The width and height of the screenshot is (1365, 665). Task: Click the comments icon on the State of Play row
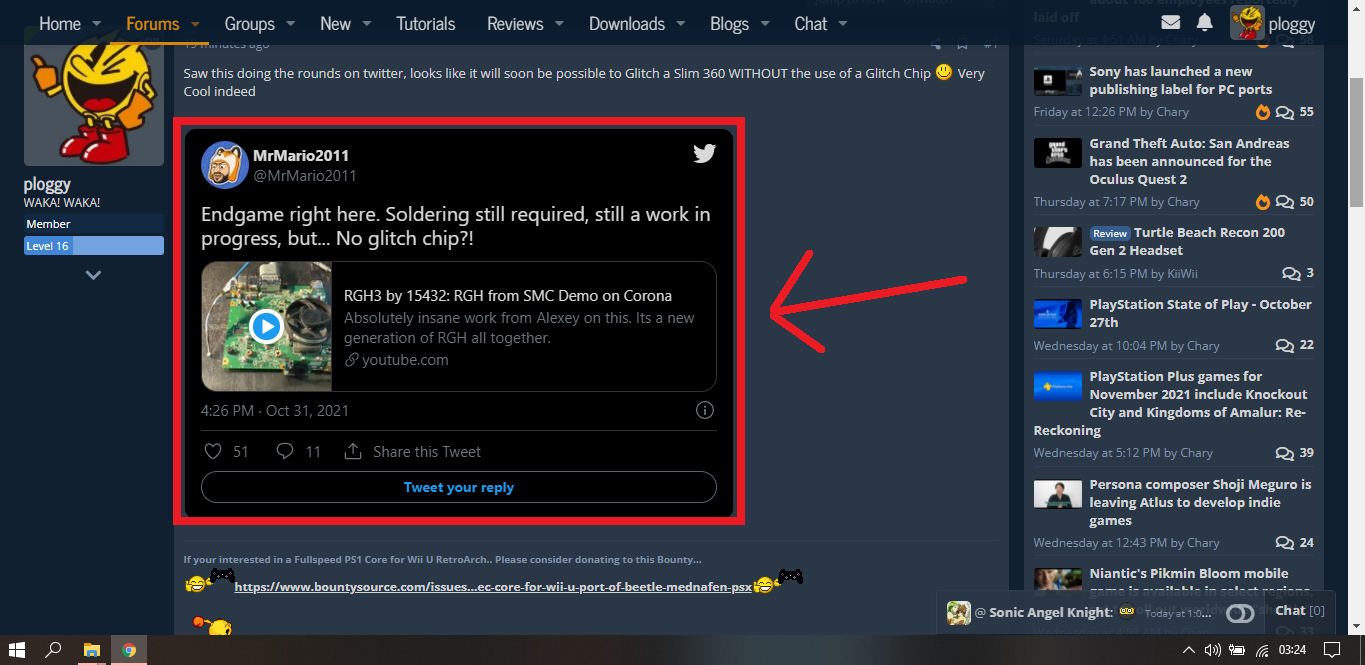point(1285,346)
